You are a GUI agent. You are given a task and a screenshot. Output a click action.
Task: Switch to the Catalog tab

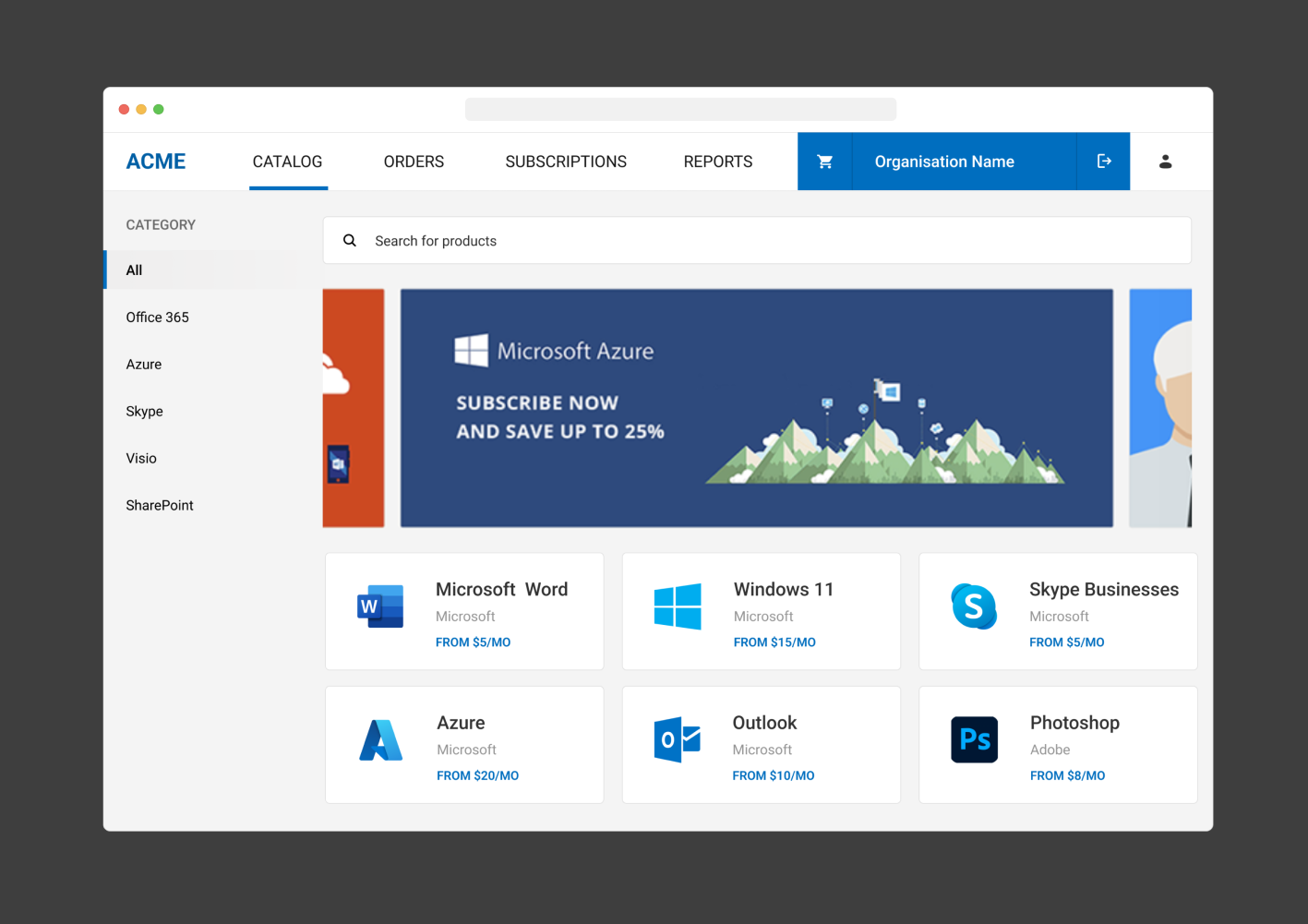coord(288,162)
